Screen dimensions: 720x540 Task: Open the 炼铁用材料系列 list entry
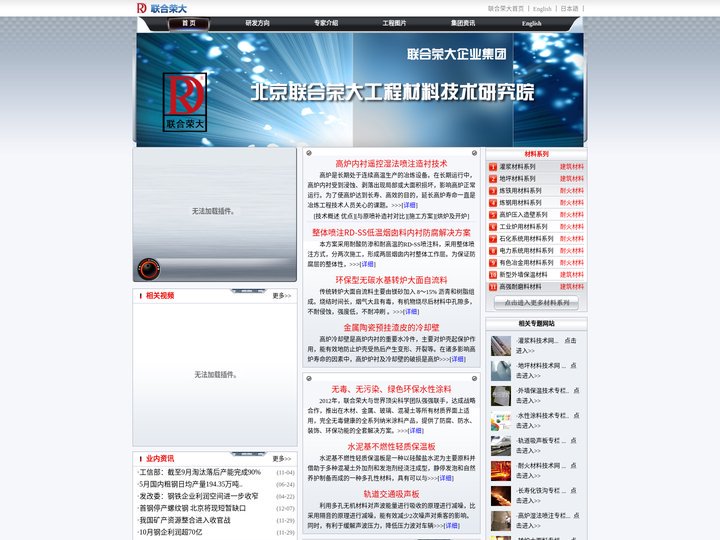click(x=521, y=191)
